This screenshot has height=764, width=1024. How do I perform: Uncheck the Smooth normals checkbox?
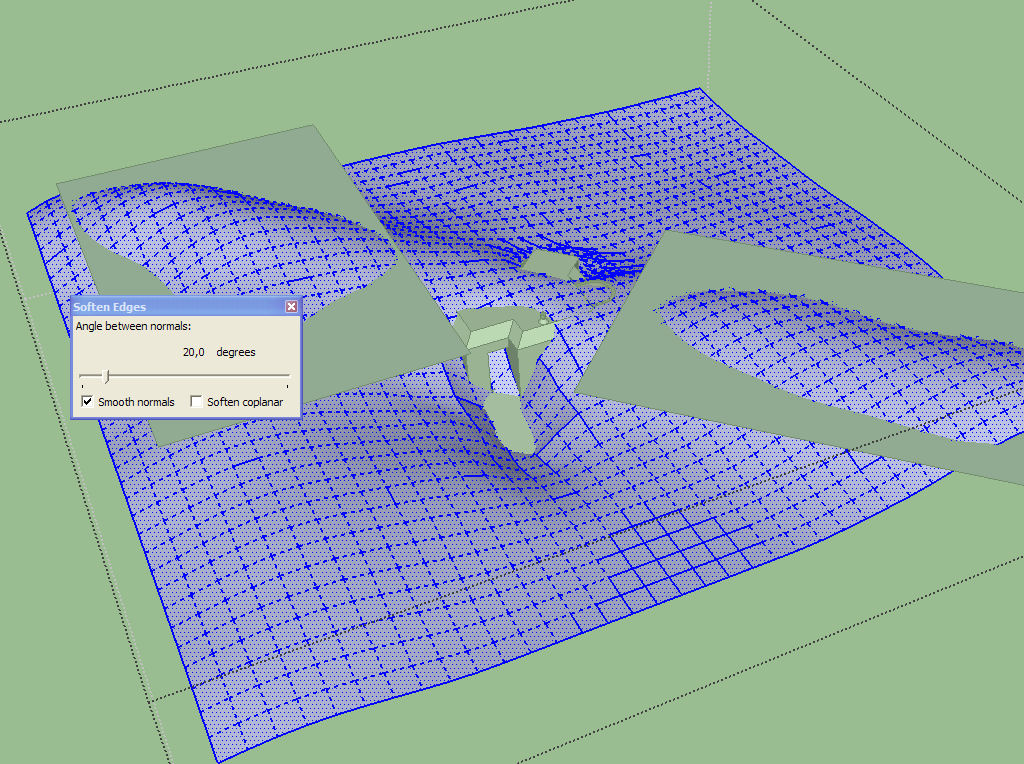[x=87, y=402]
